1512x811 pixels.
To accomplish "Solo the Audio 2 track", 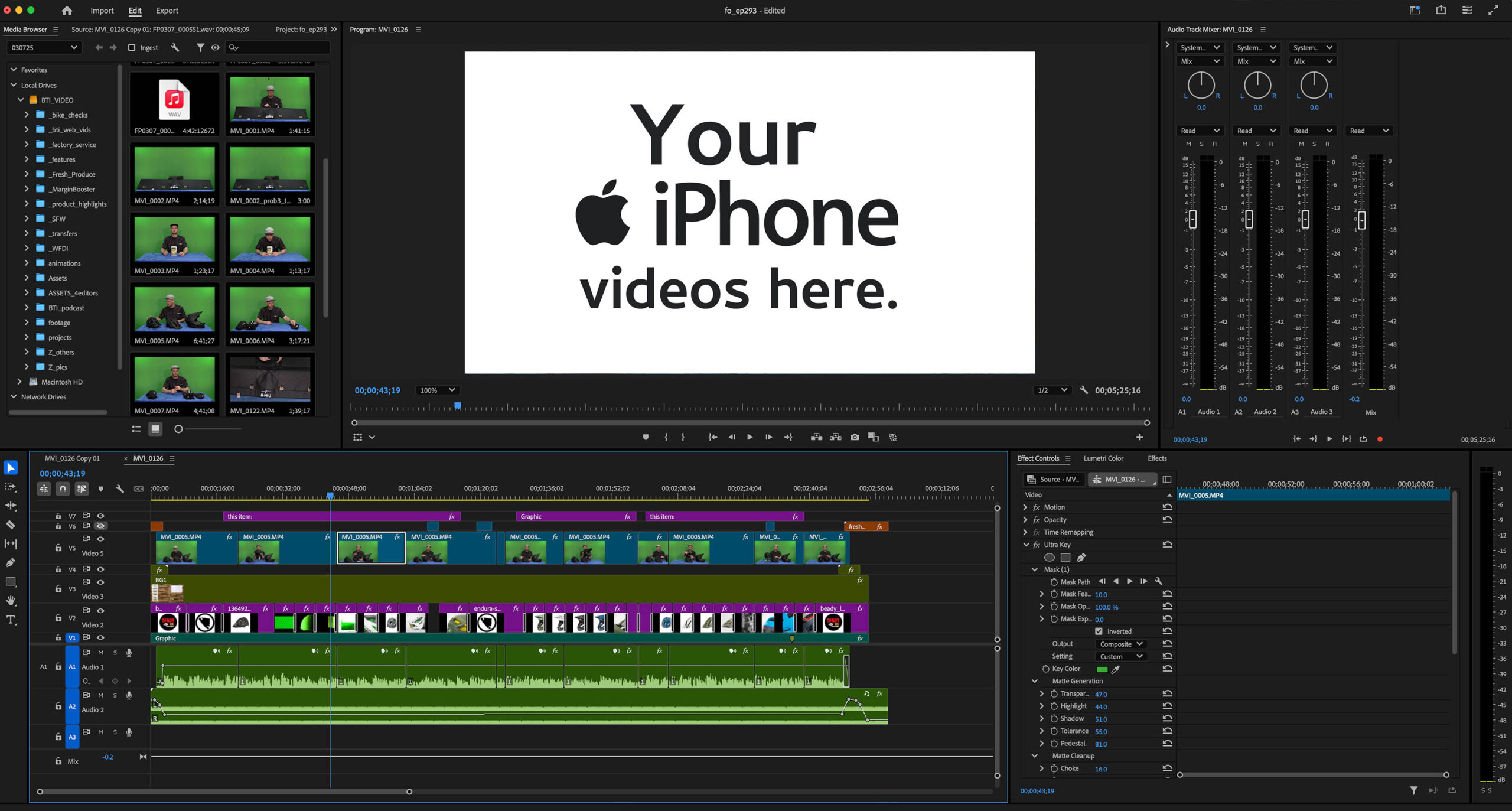I will 115,695.
